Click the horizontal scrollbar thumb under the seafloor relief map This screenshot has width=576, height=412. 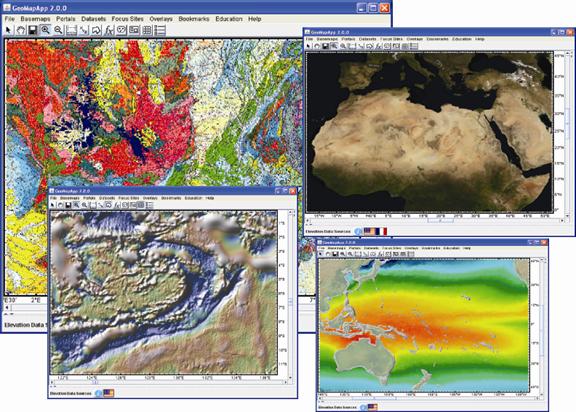point(95,382)
